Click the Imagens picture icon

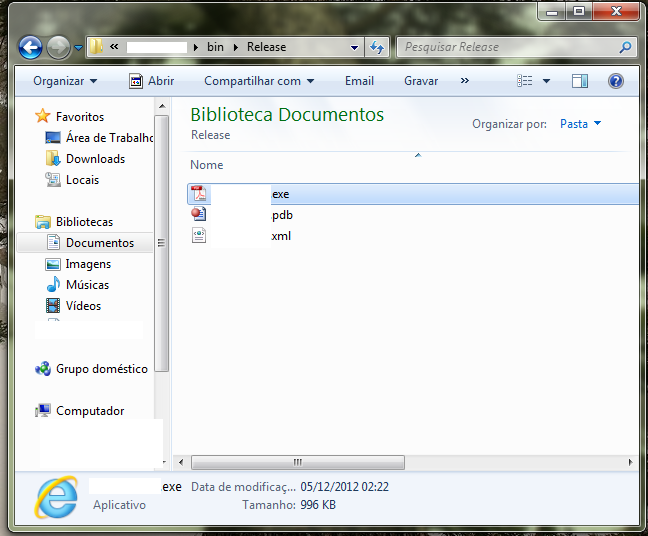click(53, 264)
